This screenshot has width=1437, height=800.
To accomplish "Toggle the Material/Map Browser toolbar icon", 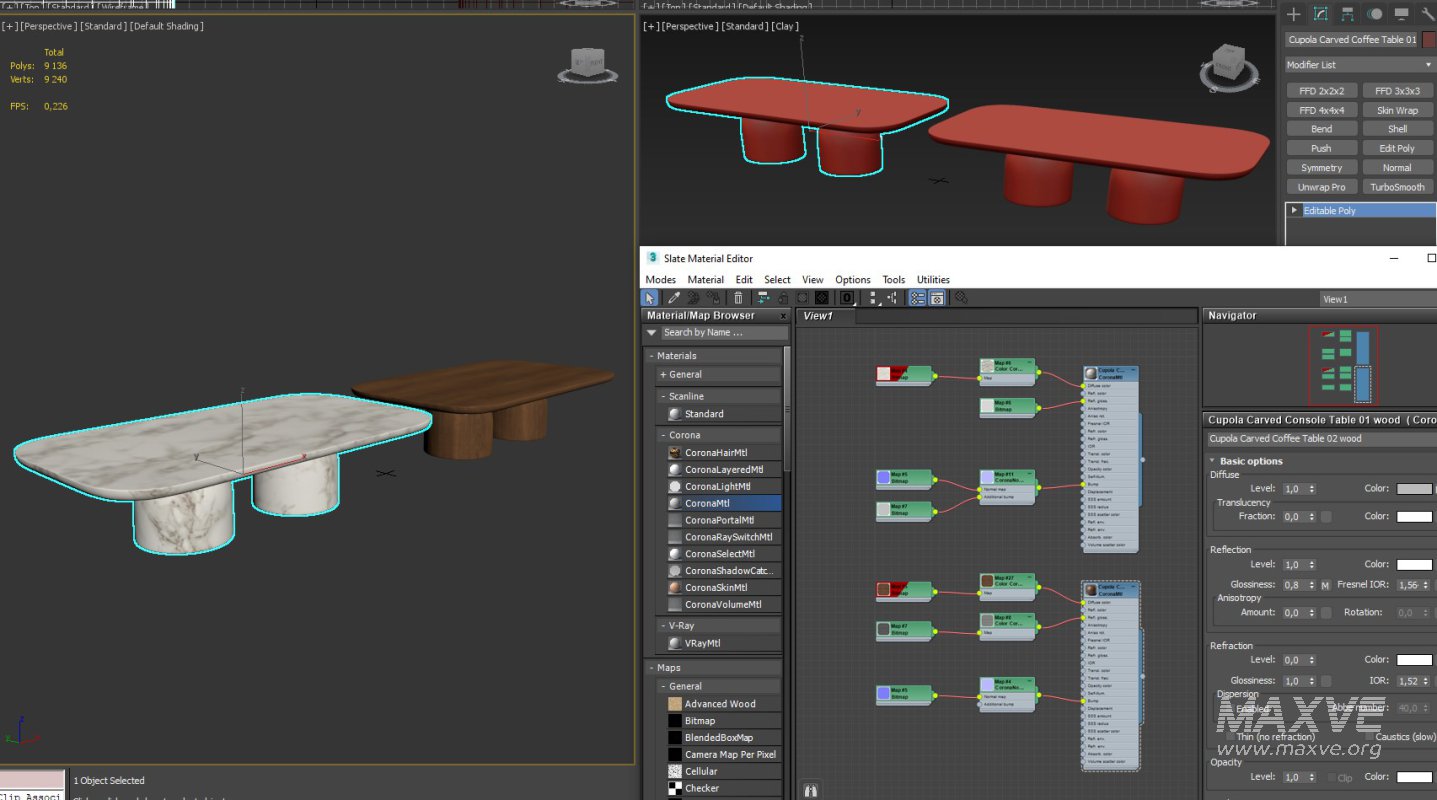I will (917, 298).
